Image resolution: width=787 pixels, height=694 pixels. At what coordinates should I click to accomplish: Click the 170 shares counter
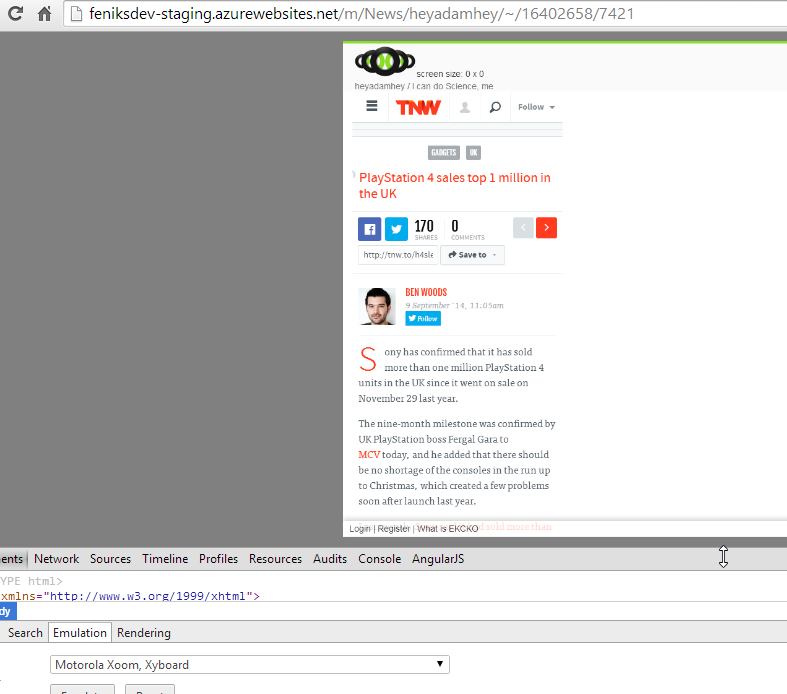point(425,229)
